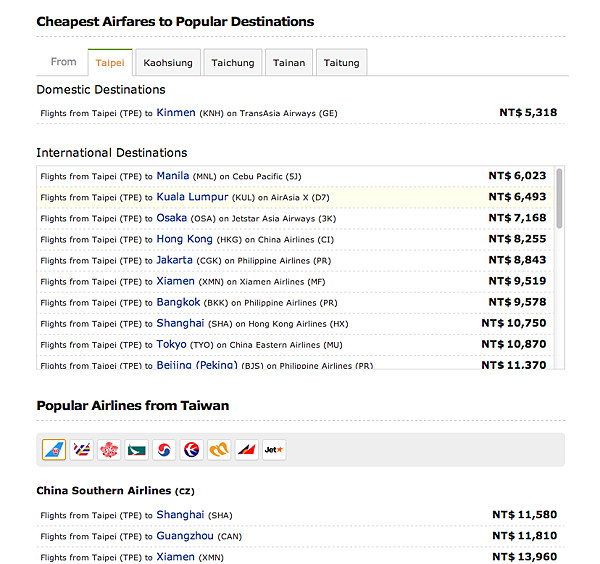Image resolution: width=600 pixels, height=564 pixels.
Task: Select the orange Mandarin Airlines logo
Action: pyautogui.click(x=219, y=450)
